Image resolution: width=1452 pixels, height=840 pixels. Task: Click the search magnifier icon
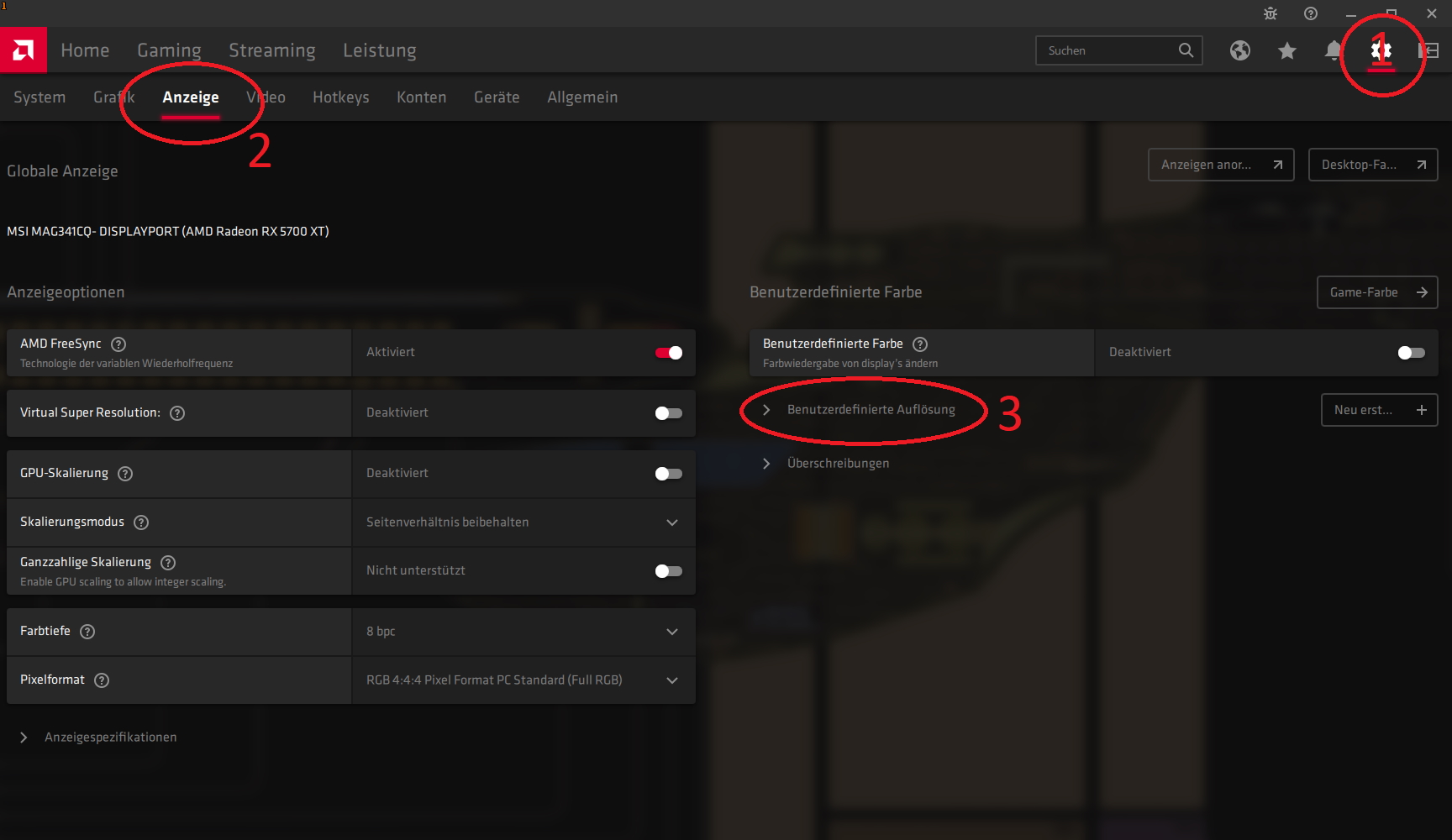1186,50
